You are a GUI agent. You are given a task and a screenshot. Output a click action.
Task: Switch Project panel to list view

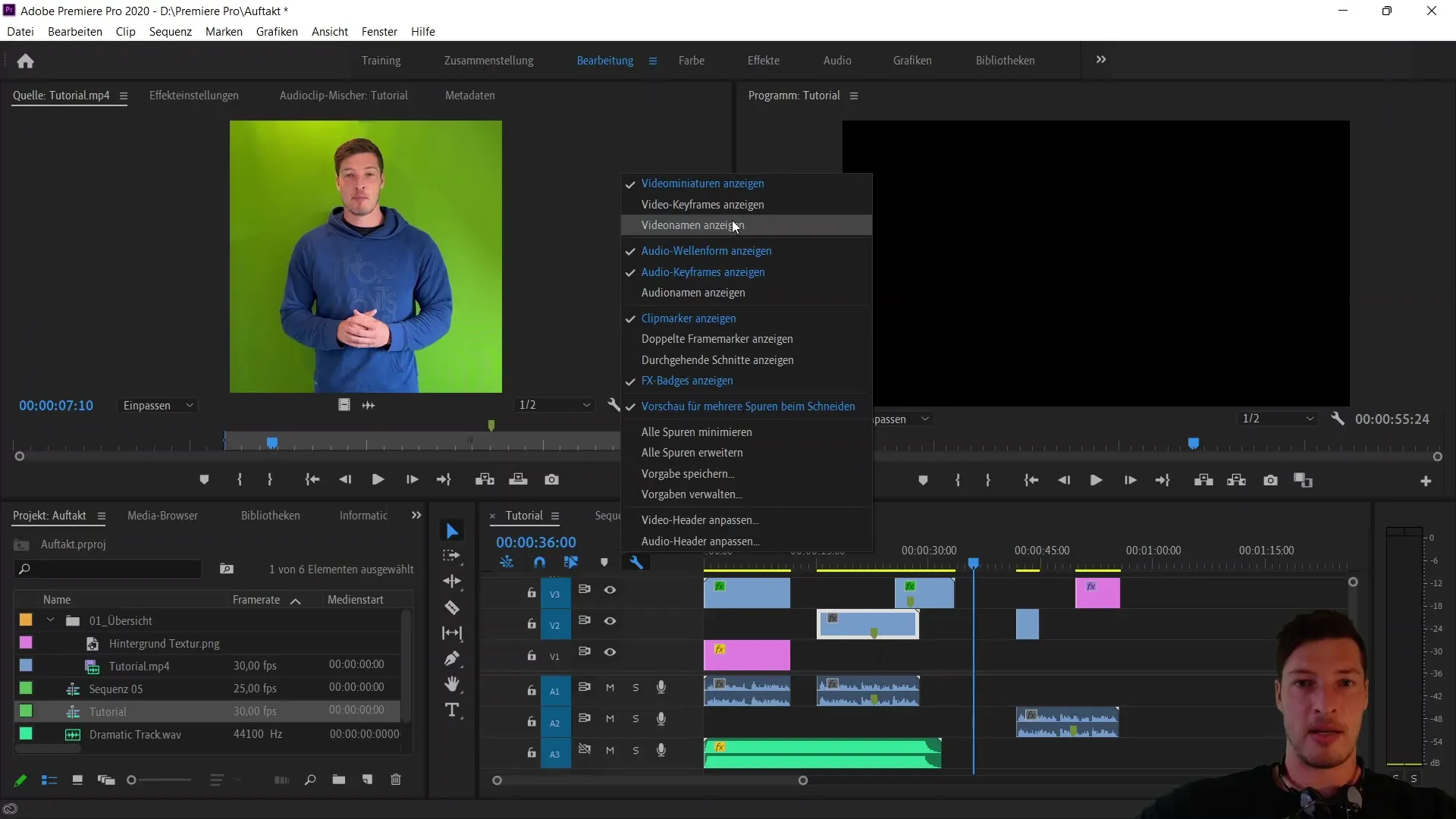(x=49, y=780)
